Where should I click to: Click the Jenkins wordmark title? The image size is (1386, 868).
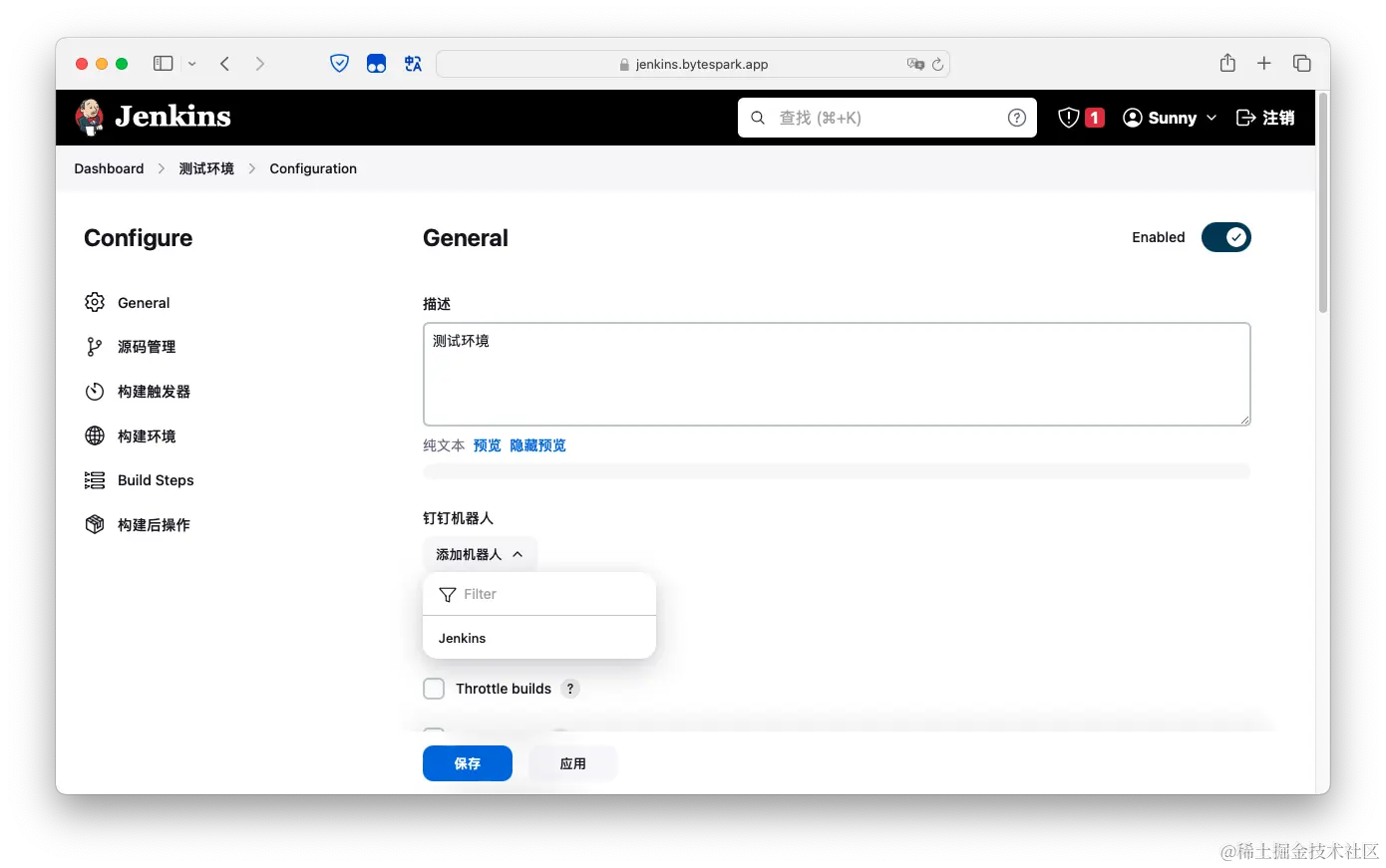coord(173,117)
